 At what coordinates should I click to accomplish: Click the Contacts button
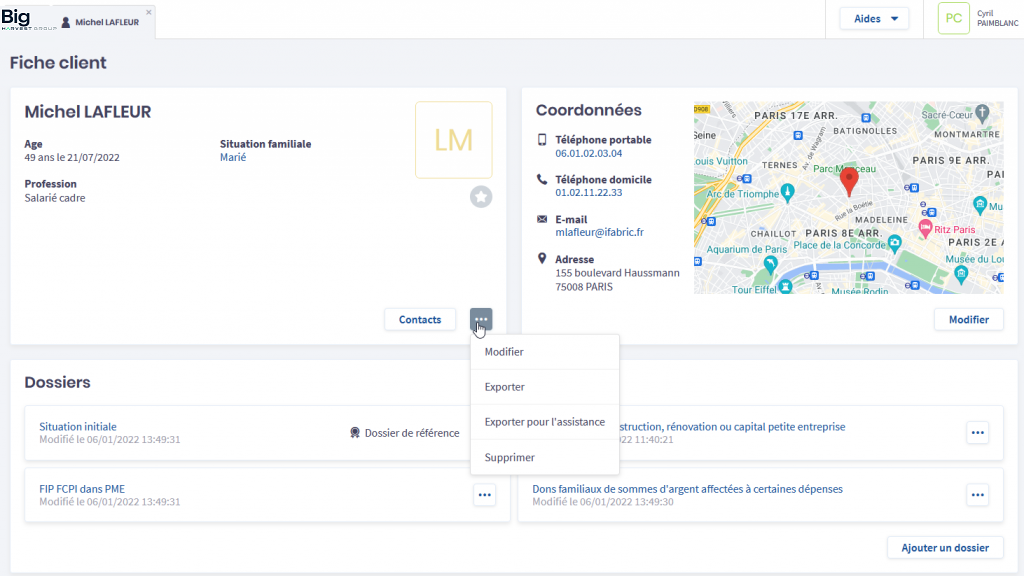click(x=420, y=319)
